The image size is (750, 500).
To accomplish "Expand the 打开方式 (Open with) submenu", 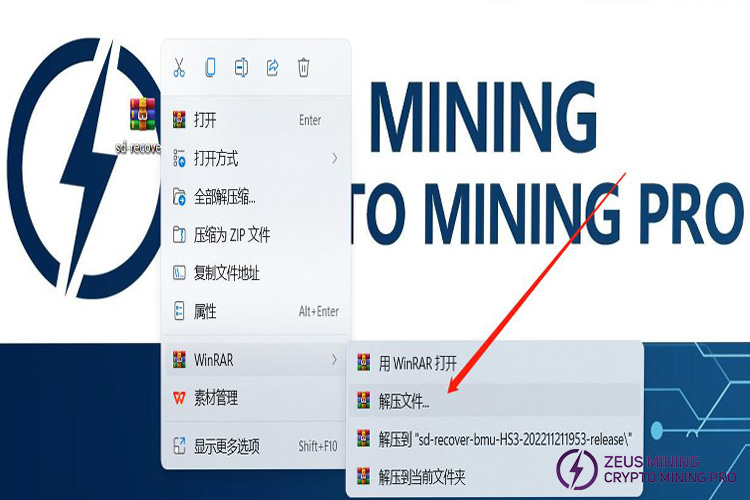I will click(217, 158).
